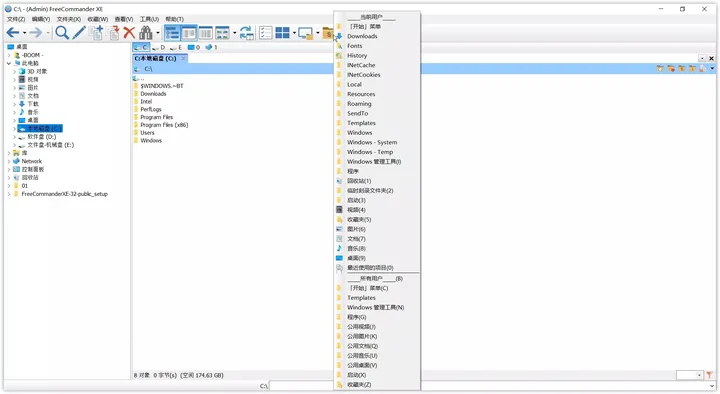Toggle the thumbnails view mode button
The width and height of the screenshot is (720, 394).
pos(222,33)
